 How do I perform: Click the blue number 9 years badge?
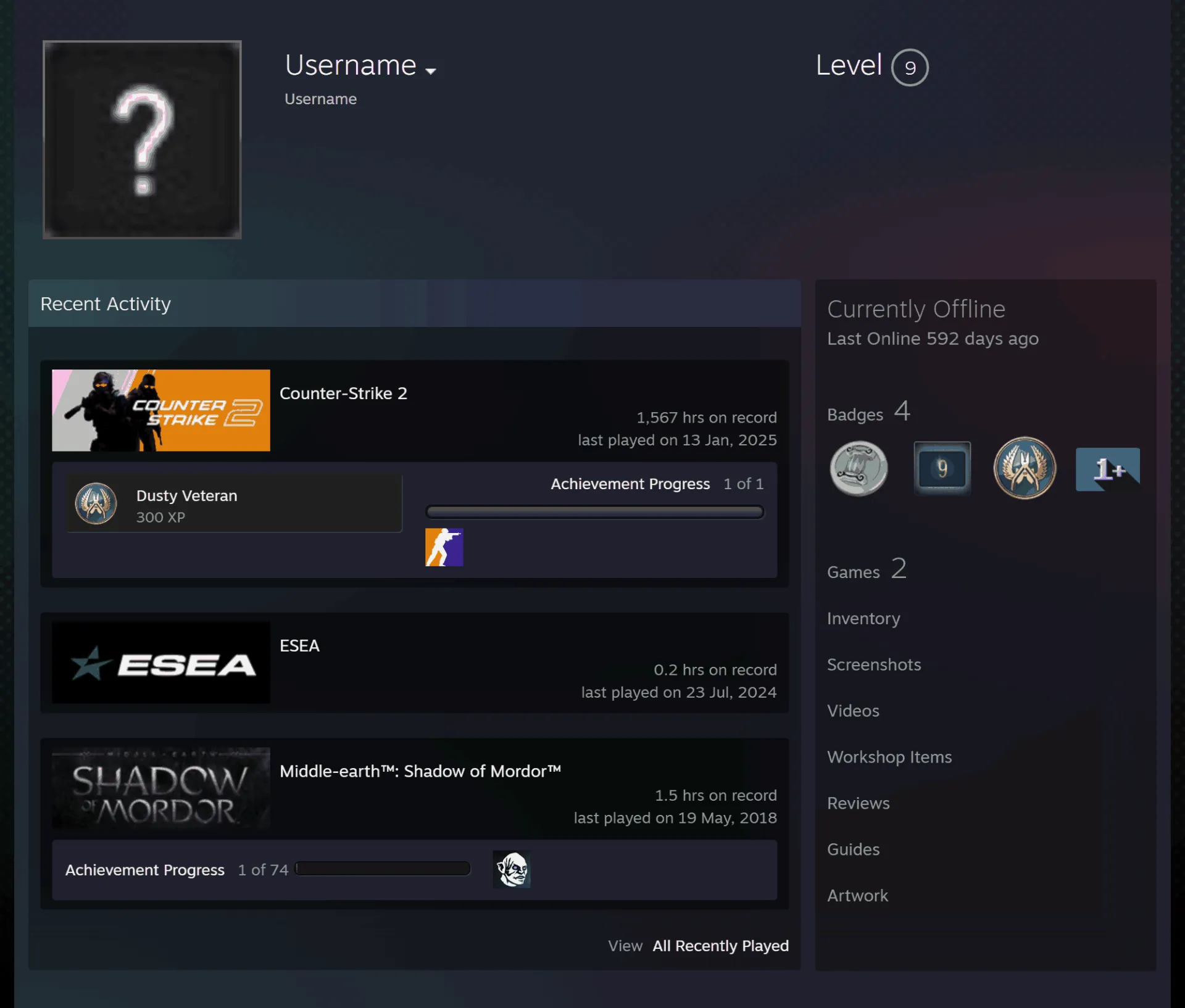(x=942, y=469)
